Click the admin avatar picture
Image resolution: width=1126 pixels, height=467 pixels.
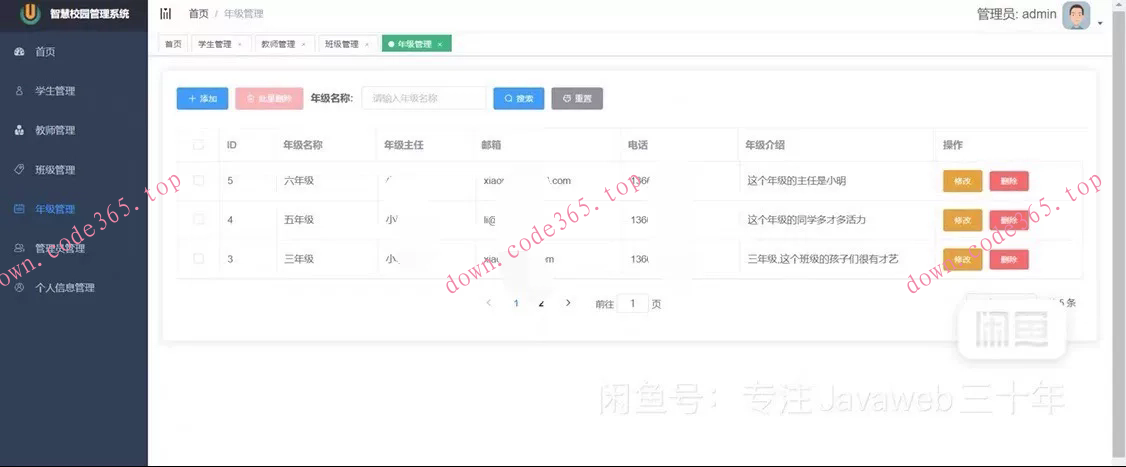(x=1076, y=15)
